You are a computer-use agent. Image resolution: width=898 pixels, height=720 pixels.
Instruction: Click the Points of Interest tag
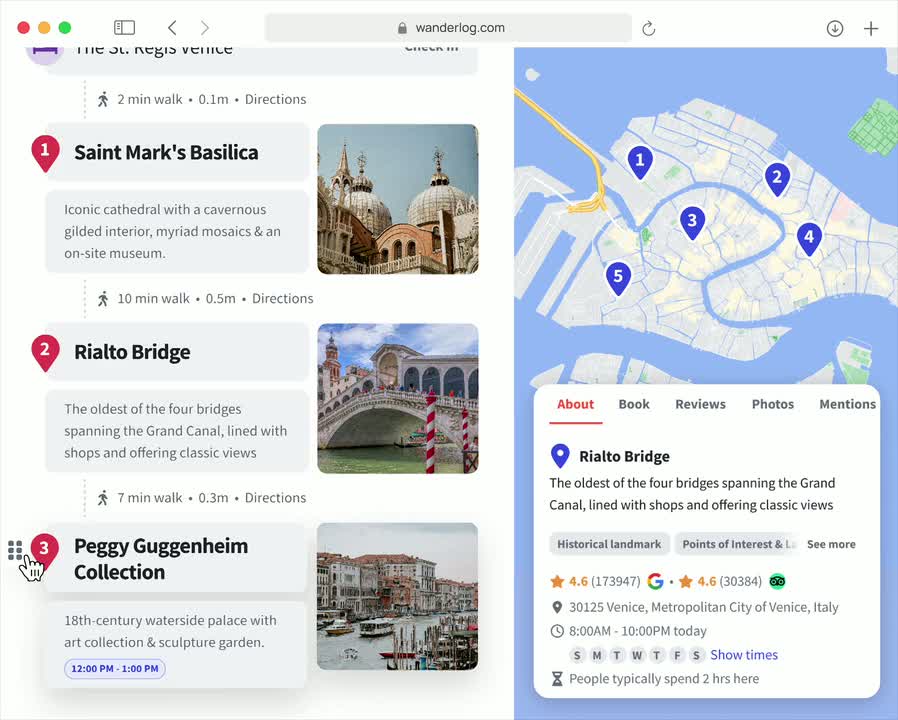click(737, 544)
